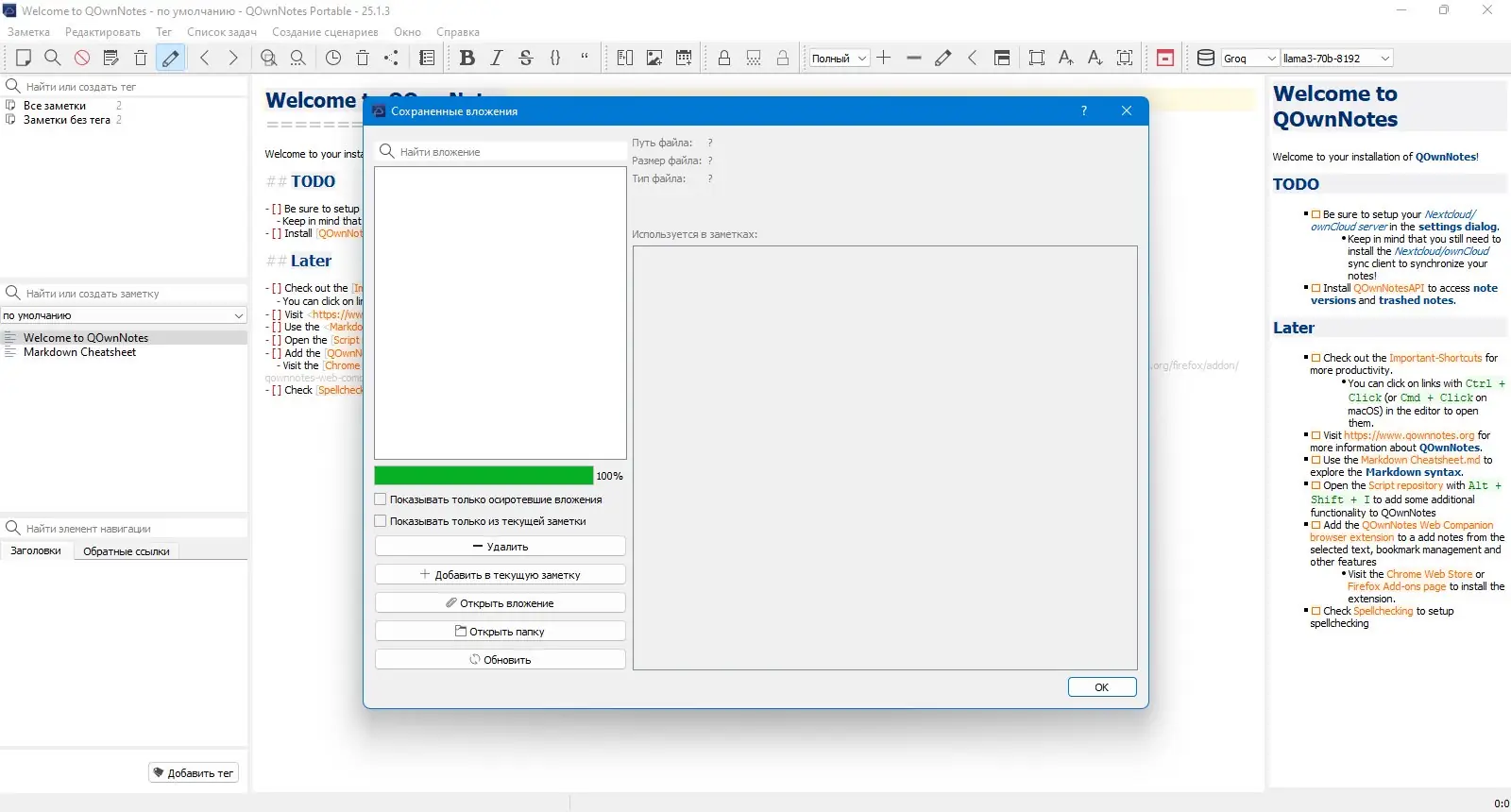Click the decrease font size A icon
This screenshot has height=812, width=1511.
[1095, 58]
